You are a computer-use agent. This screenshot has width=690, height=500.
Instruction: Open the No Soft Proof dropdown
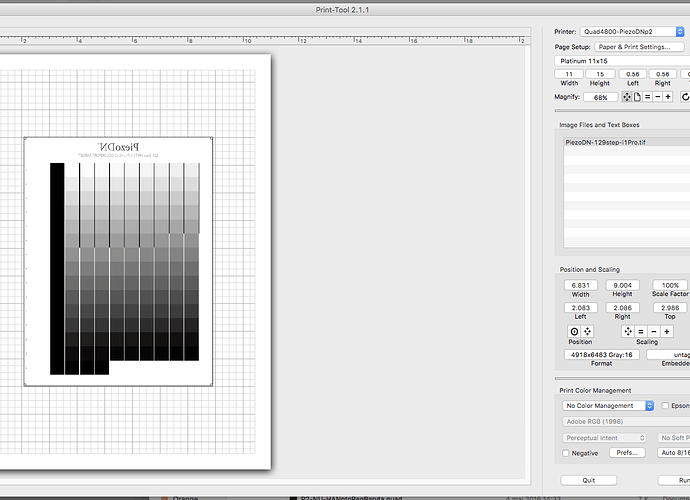tap(674, 438)
